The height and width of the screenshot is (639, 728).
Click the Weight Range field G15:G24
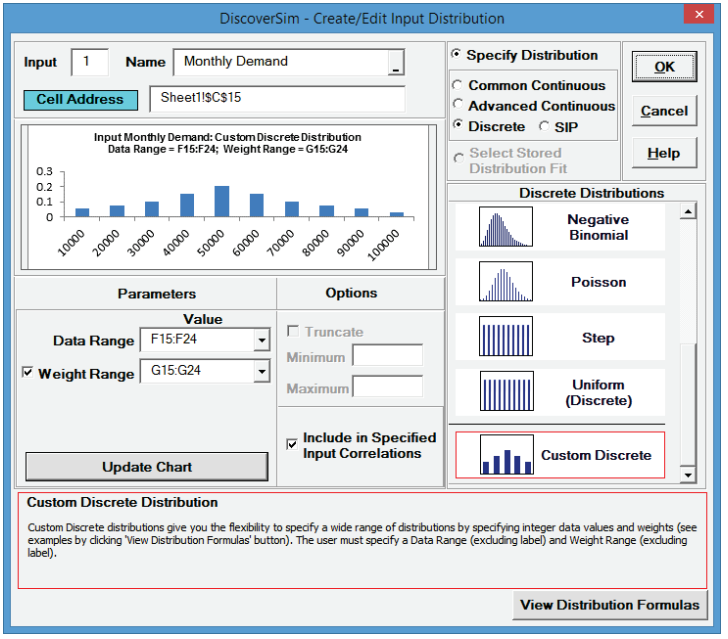(197, 371)
